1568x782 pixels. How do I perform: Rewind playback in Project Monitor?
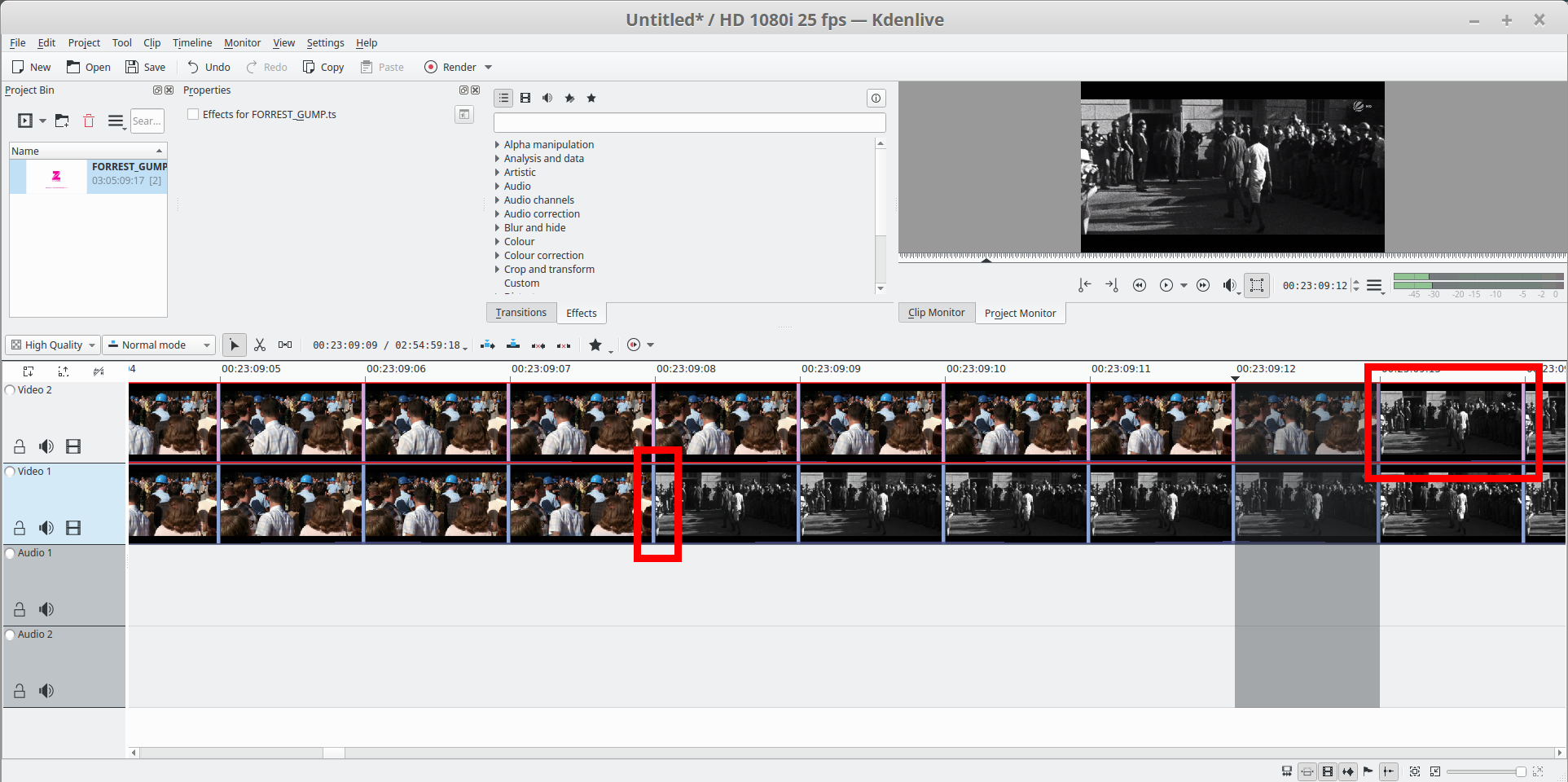pyautogui.click(x=1140, y=285)
